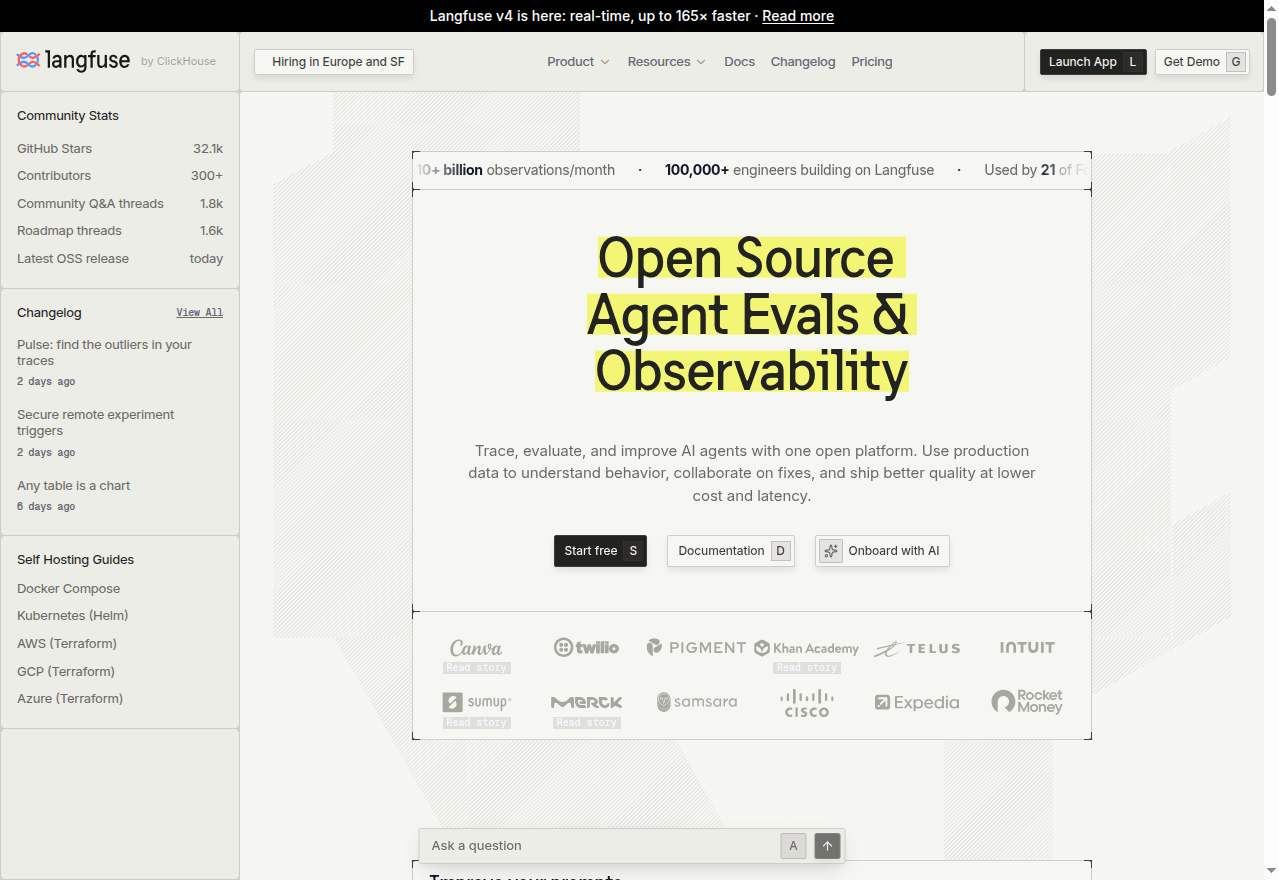Click the Merck logo

587,702
